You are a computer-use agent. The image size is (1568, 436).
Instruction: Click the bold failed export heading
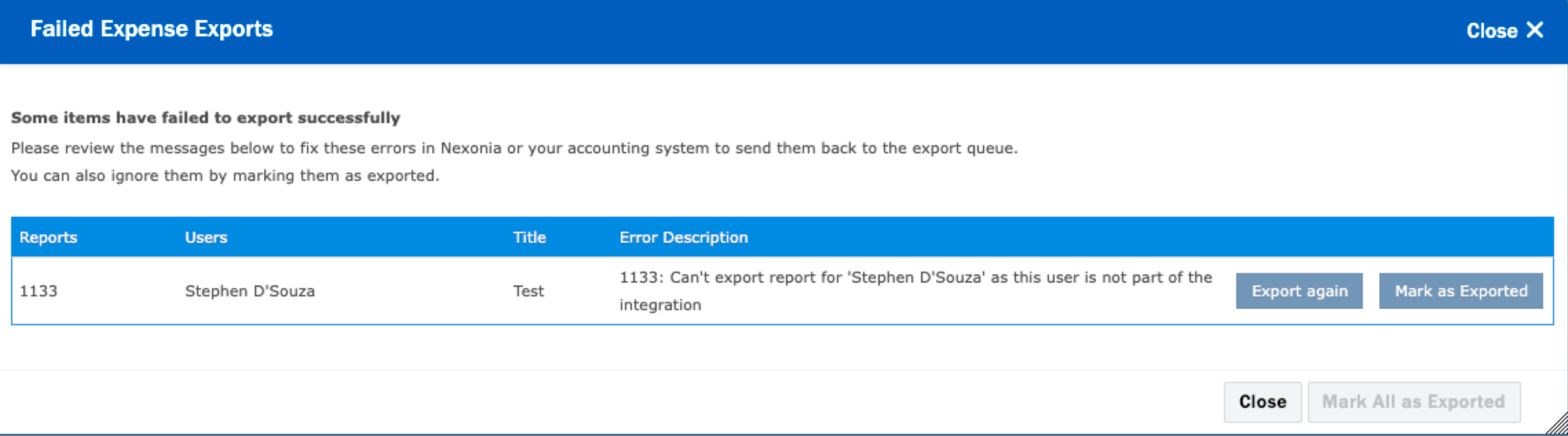click(206, 118)
